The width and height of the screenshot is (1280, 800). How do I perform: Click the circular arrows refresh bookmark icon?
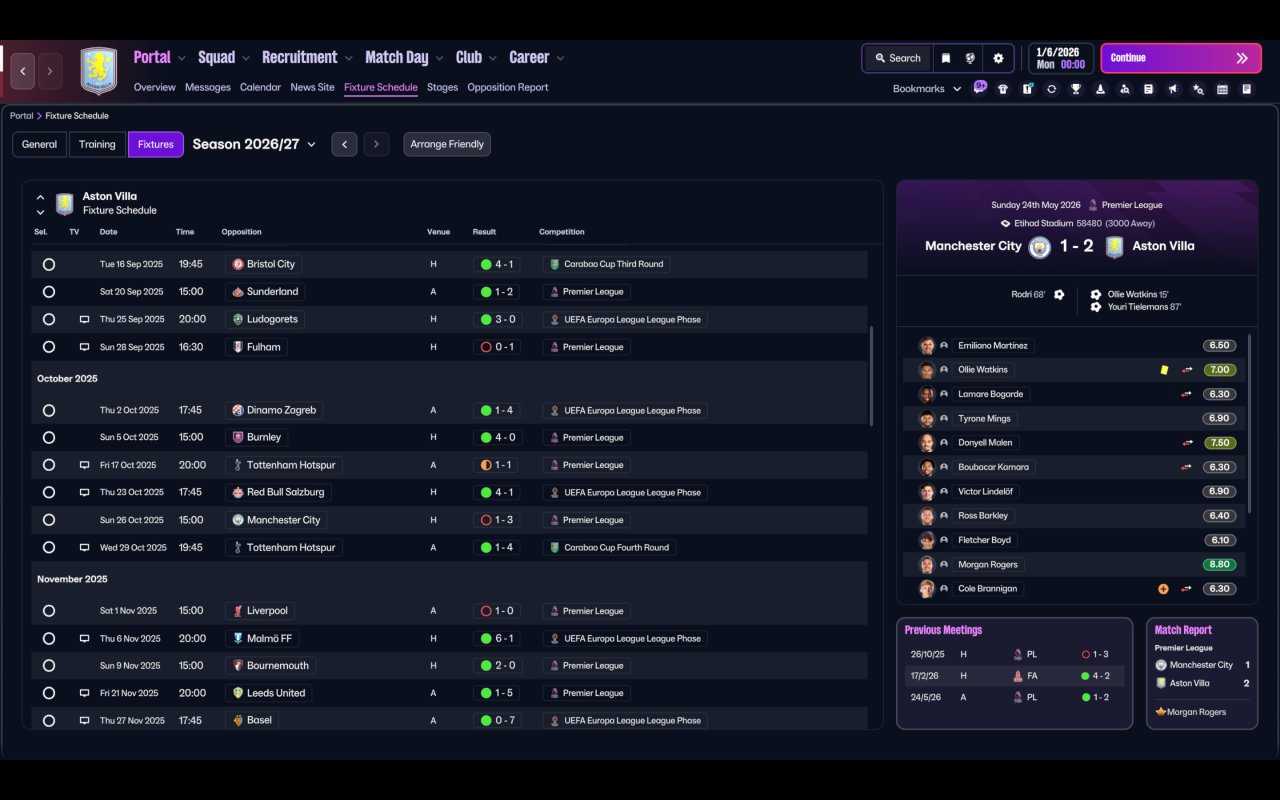pyautogui.click(x=1051, y=89)
